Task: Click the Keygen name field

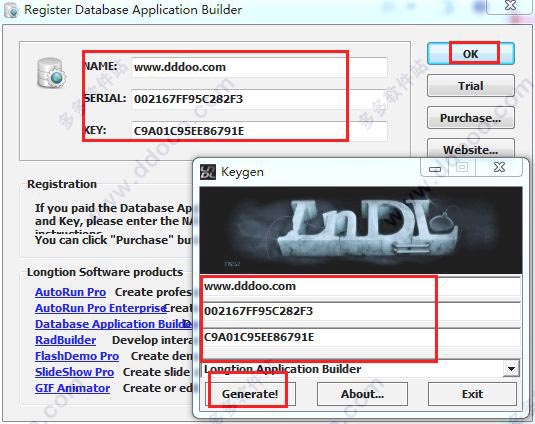Action: coord(360,287)
